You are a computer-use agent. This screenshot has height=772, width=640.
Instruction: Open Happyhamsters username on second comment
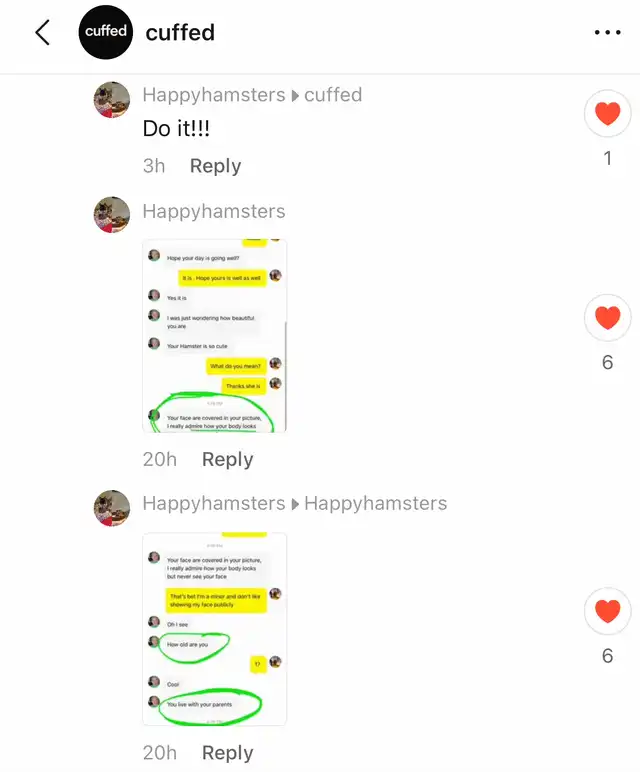214,212
